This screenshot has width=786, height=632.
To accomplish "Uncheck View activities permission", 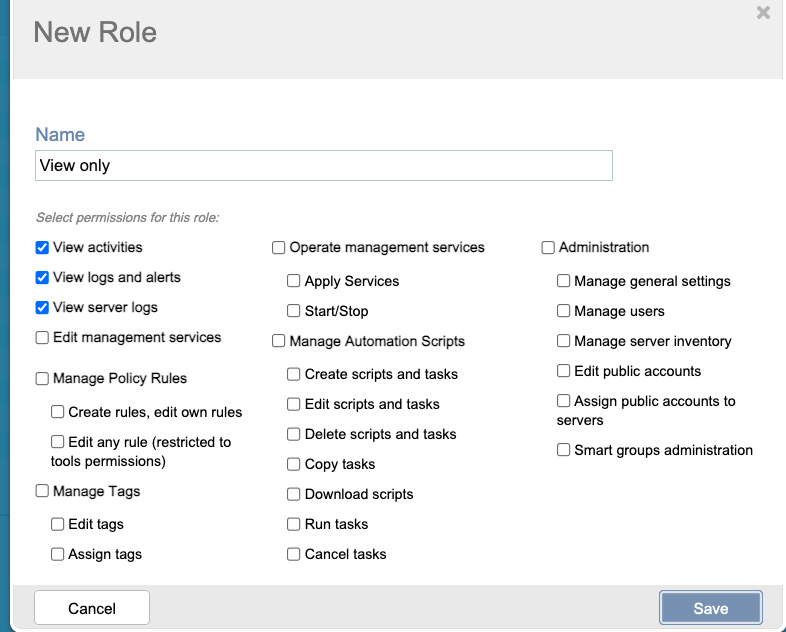I will click(42, 248).
